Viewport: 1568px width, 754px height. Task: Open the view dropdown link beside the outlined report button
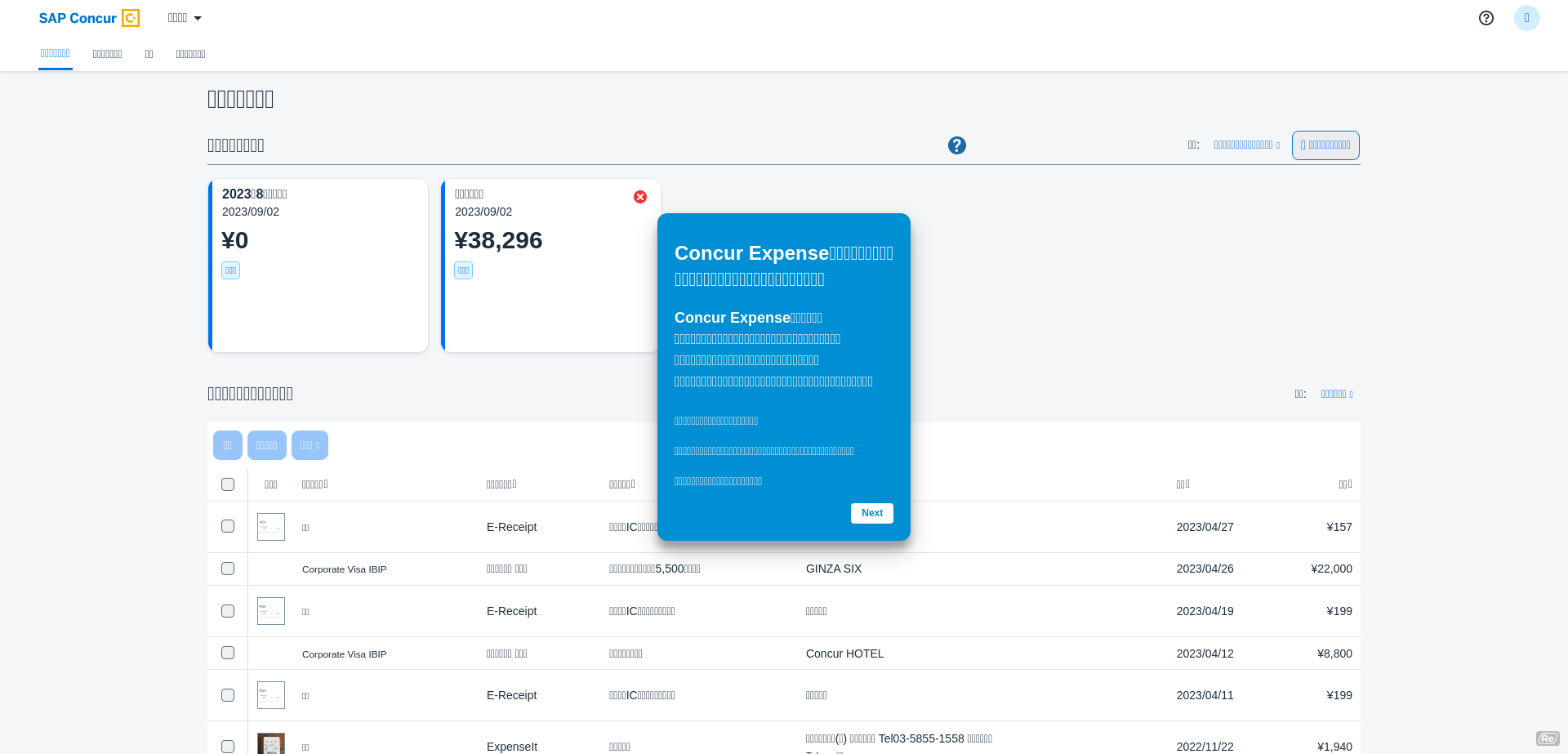[x=1247, y=145]
